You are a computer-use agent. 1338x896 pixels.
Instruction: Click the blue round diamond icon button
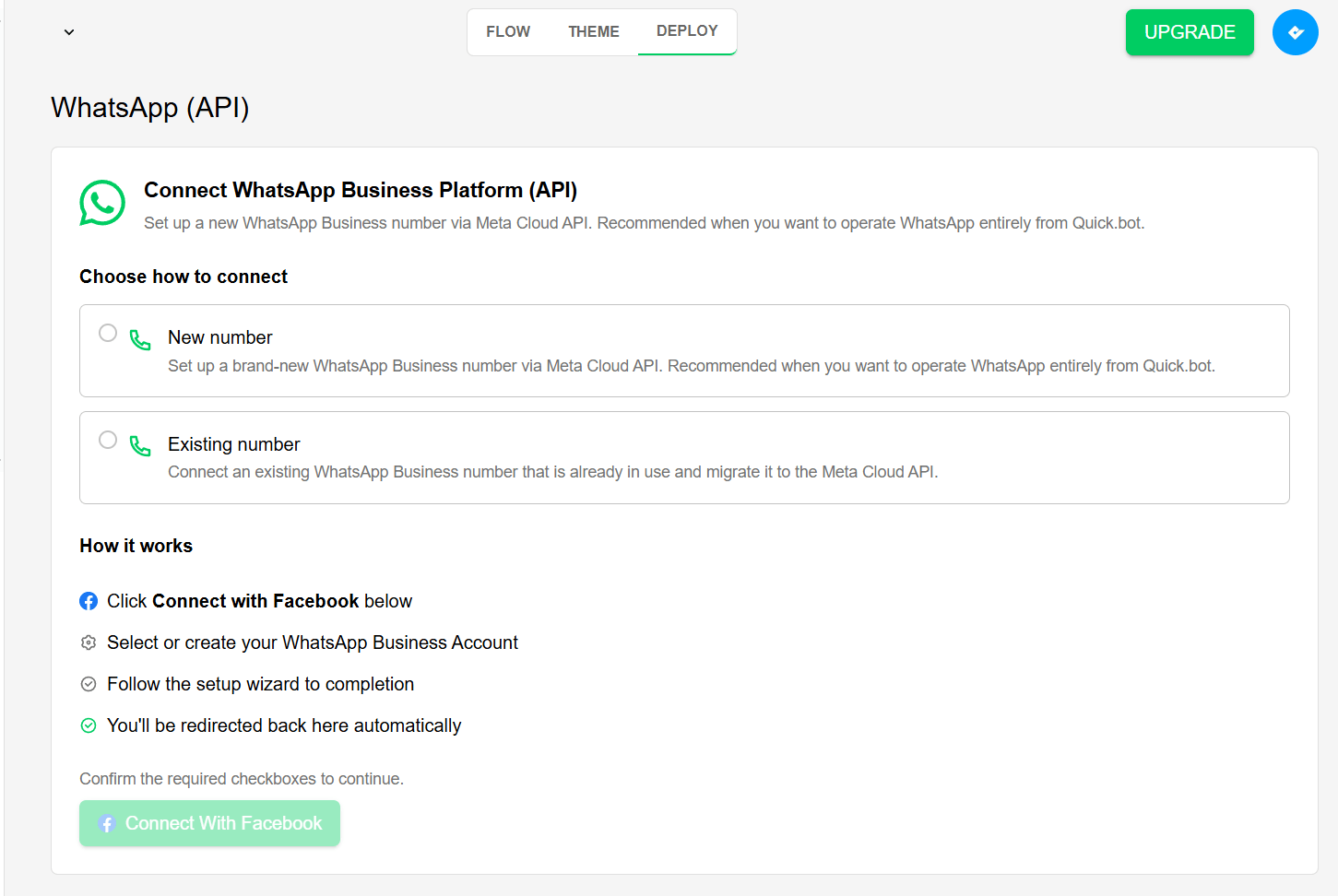tap(1295, 32)
